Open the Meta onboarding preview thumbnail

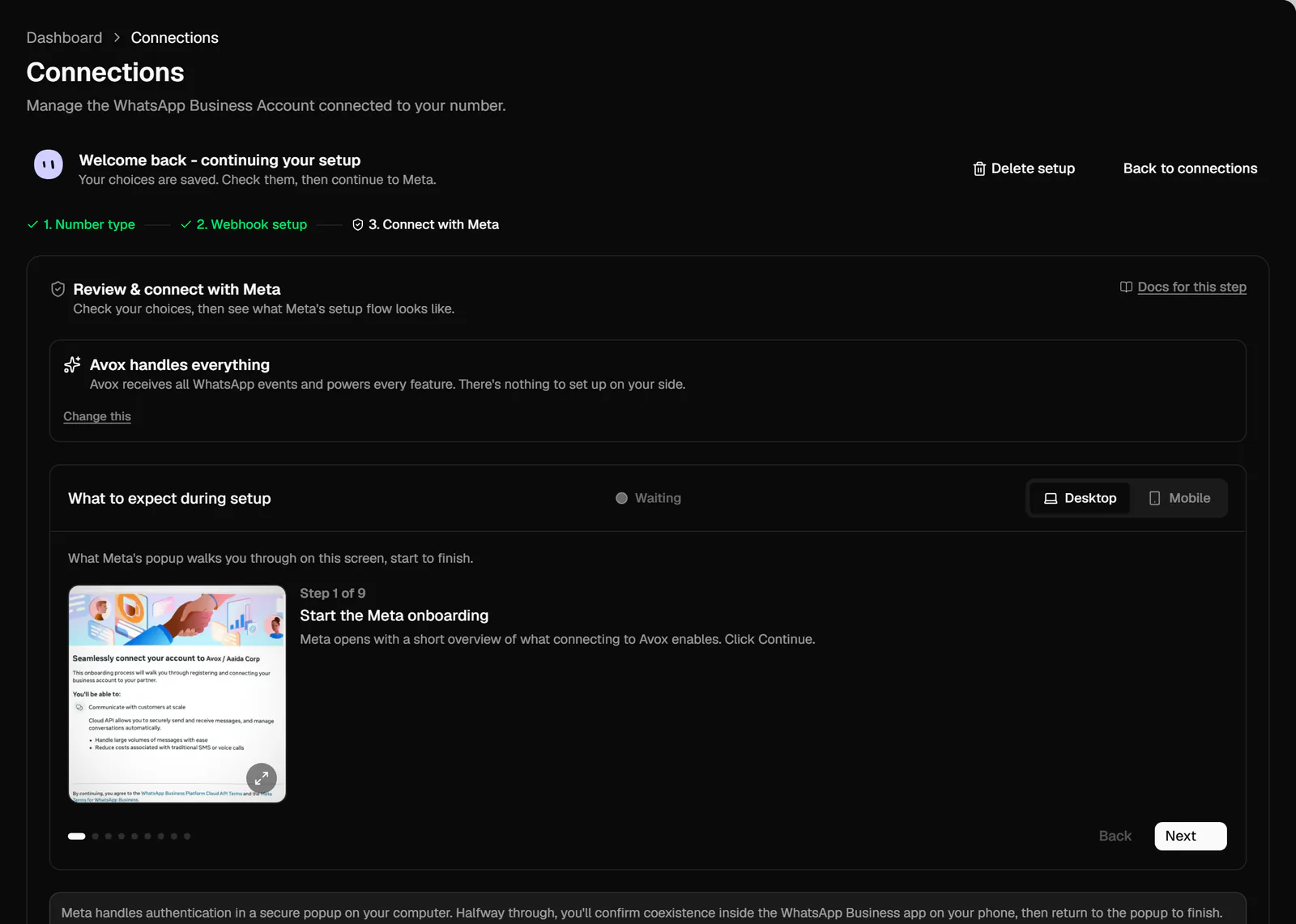(177, 694)
